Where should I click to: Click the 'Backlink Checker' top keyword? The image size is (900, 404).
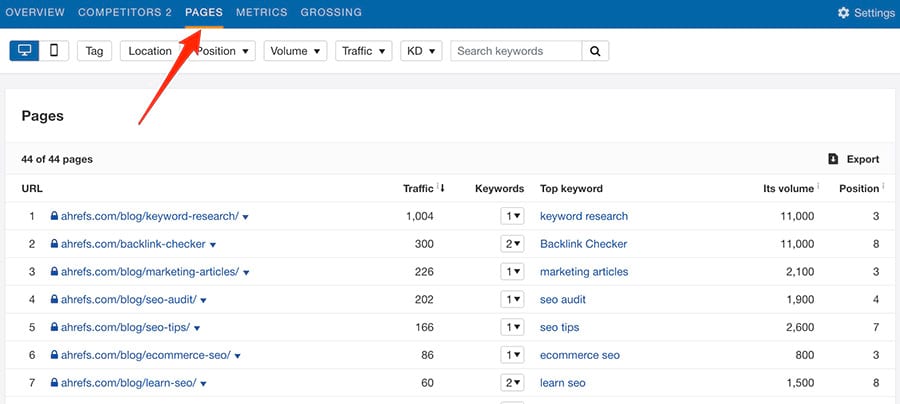click(x=584, y=244)
